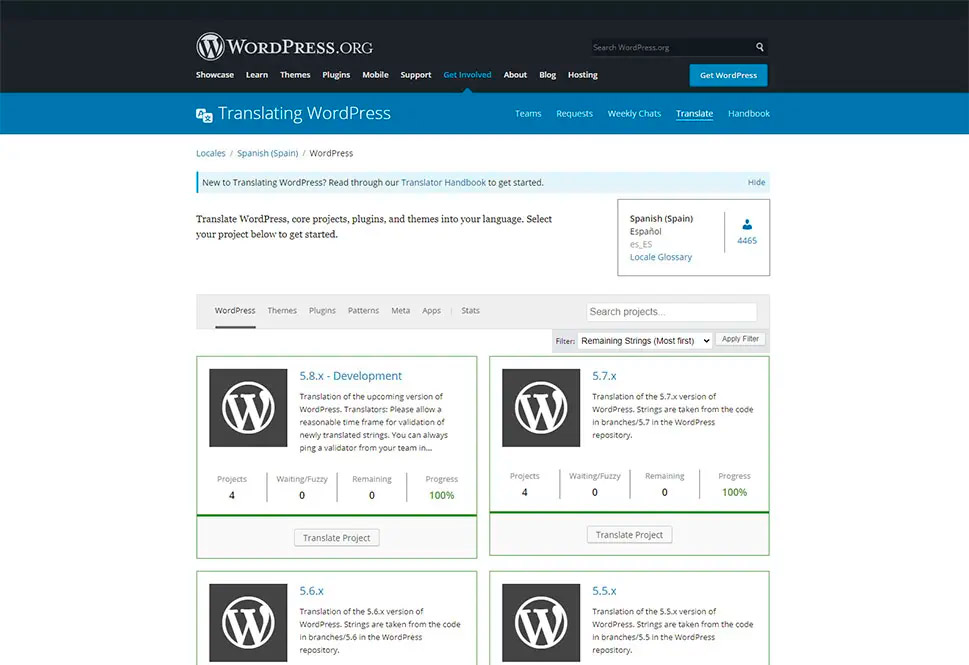Go to Spanish (Spain) breadcrumb

coord(267,154)
